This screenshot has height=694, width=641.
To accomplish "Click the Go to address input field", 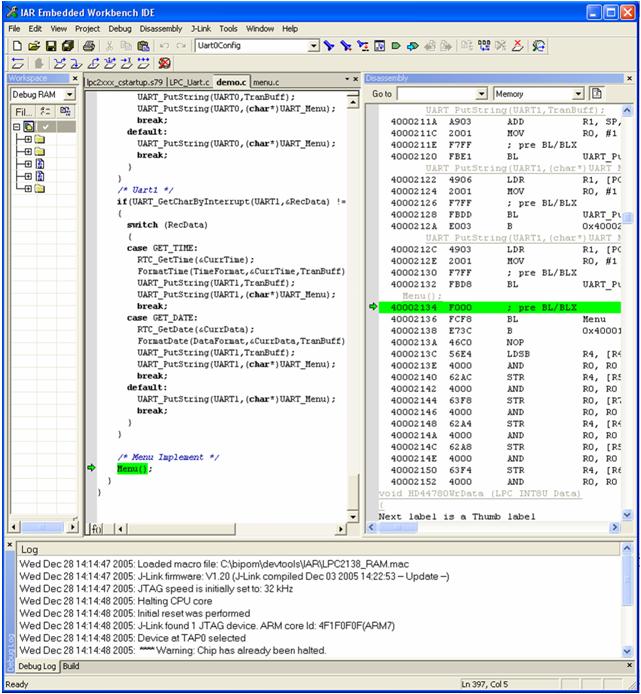I will [x=437, y=94].
